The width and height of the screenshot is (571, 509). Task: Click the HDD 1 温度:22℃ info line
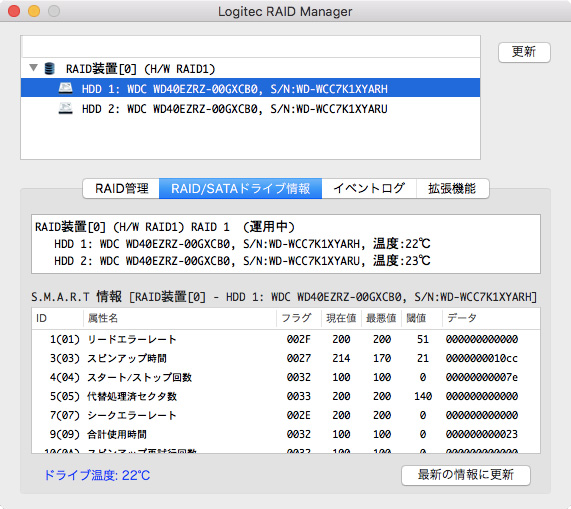click(242, 244)
